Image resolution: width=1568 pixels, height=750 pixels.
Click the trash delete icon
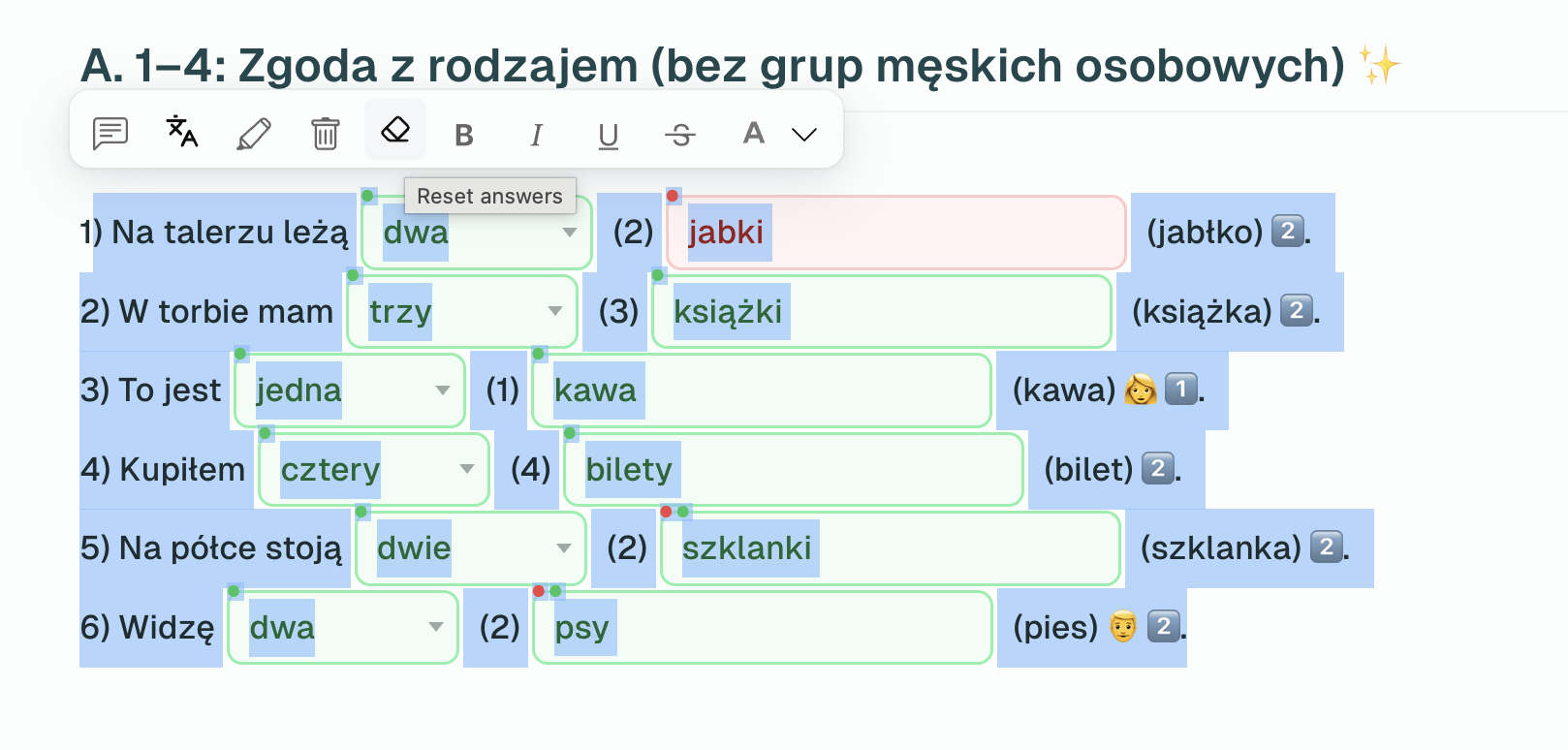[326, 133]
